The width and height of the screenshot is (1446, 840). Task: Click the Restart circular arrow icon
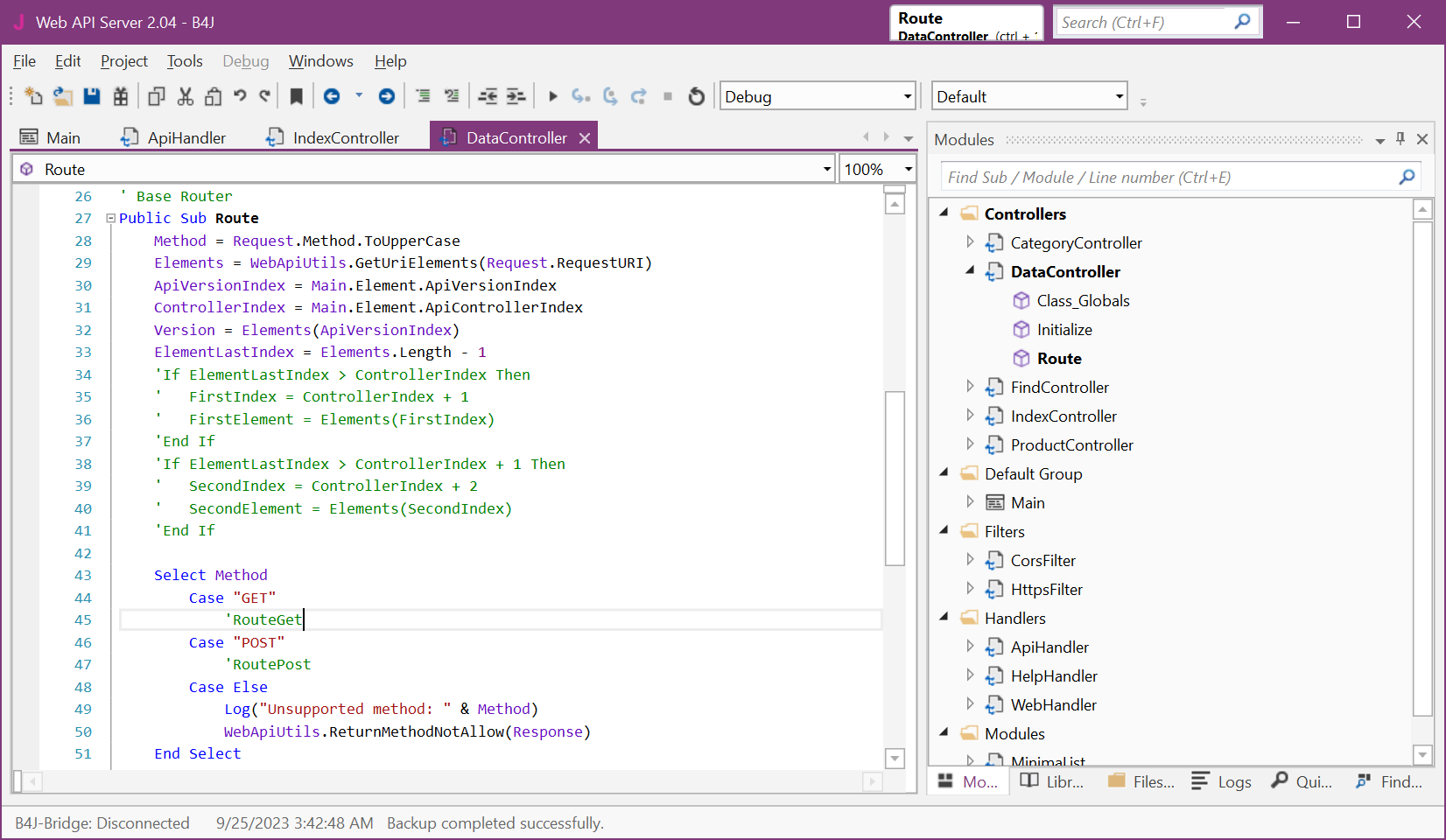[x=696, y=96]
